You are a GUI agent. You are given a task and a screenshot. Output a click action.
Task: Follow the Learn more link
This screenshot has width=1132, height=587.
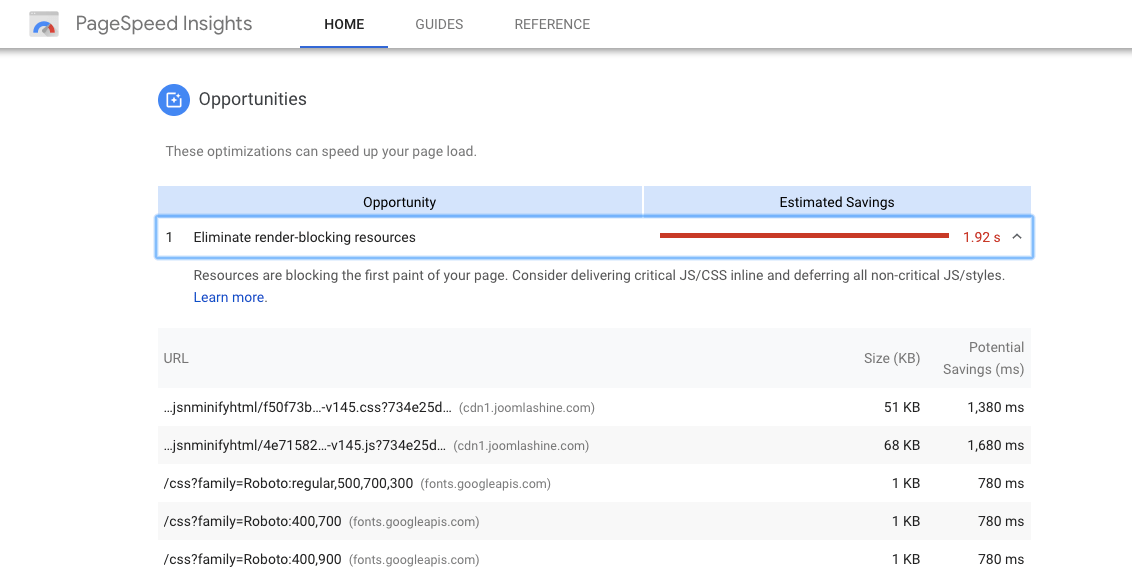coord(229,297)
